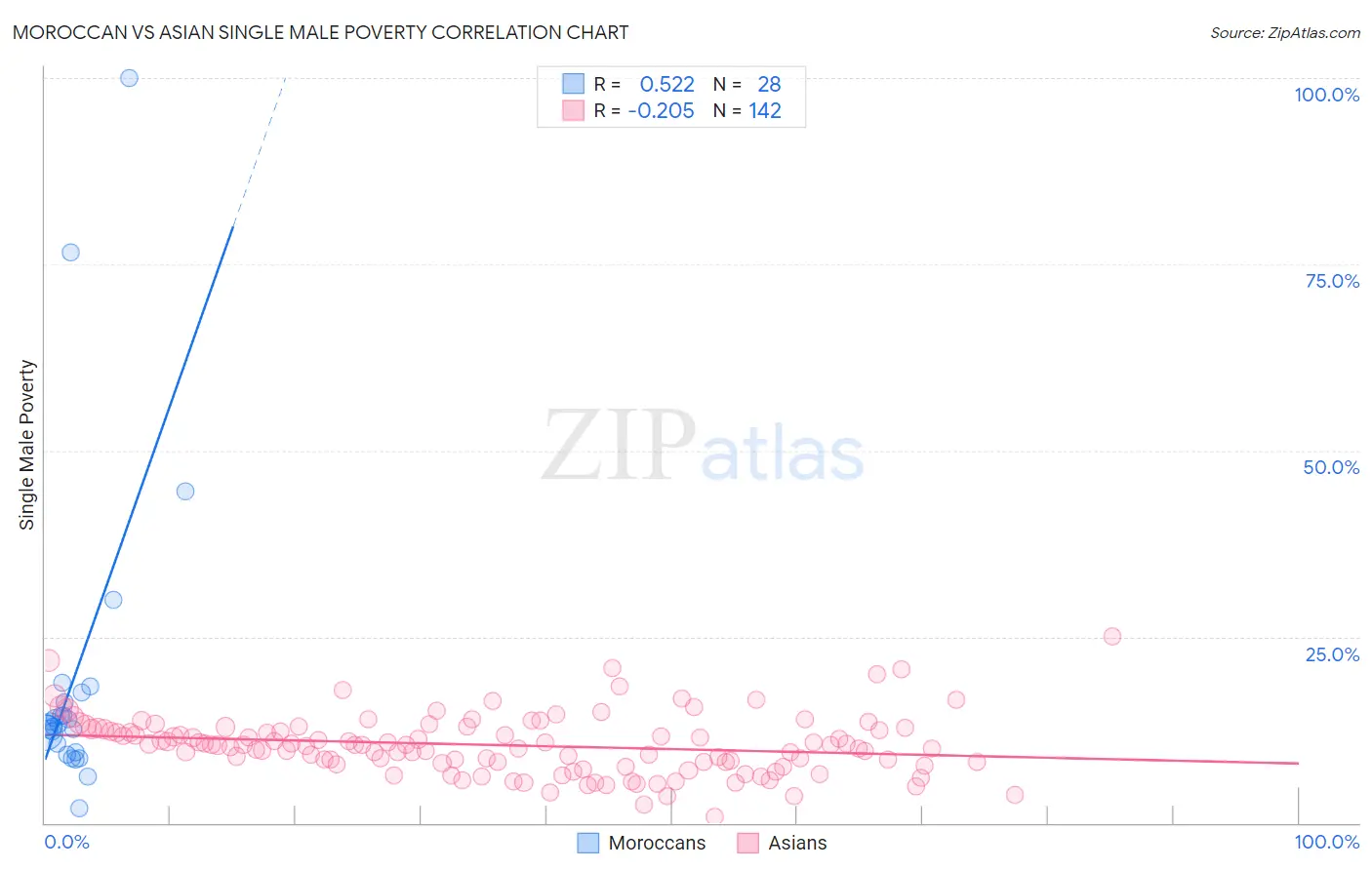The height and width of the screenshot is (870, 1372).
Task: Click the 50.0% y-axis tick label
Action: click(1331, 467)
